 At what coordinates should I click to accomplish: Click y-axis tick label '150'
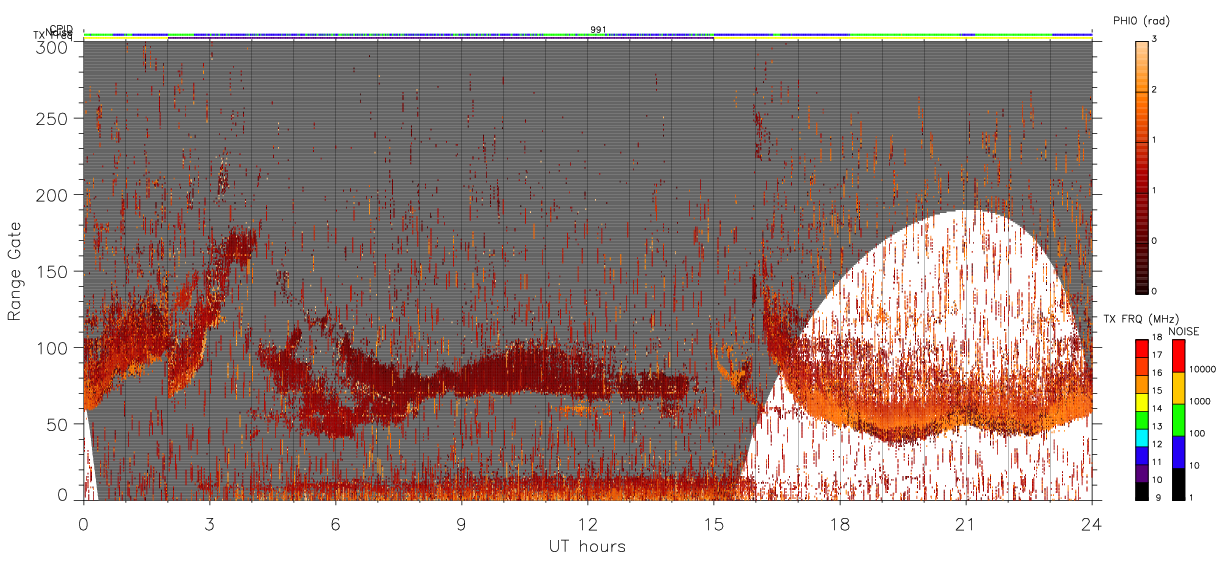52,272
